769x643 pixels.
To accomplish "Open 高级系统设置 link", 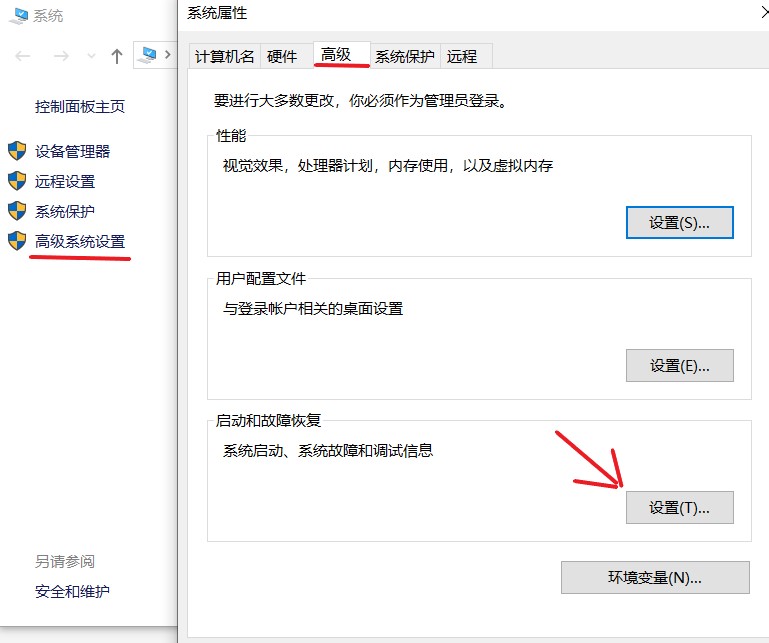I will click(x=80, y=241).
